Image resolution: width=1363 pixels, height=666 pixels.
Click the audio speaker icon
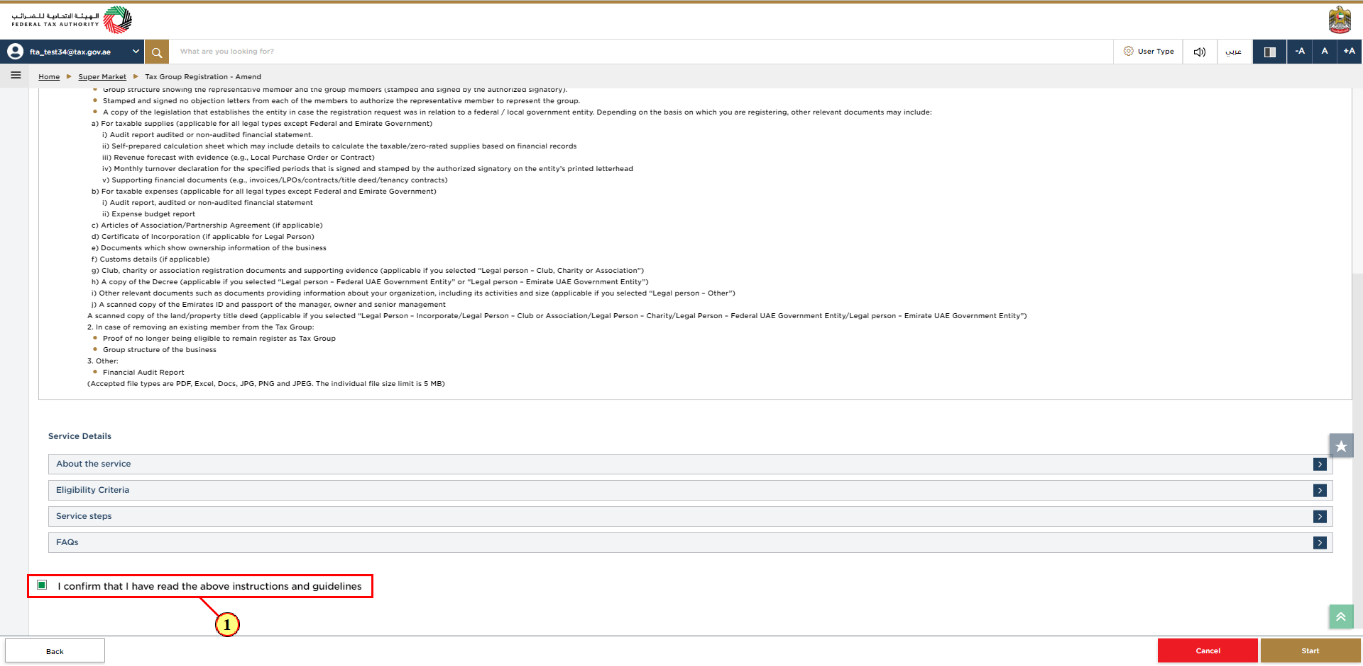tap(1199, 51)
